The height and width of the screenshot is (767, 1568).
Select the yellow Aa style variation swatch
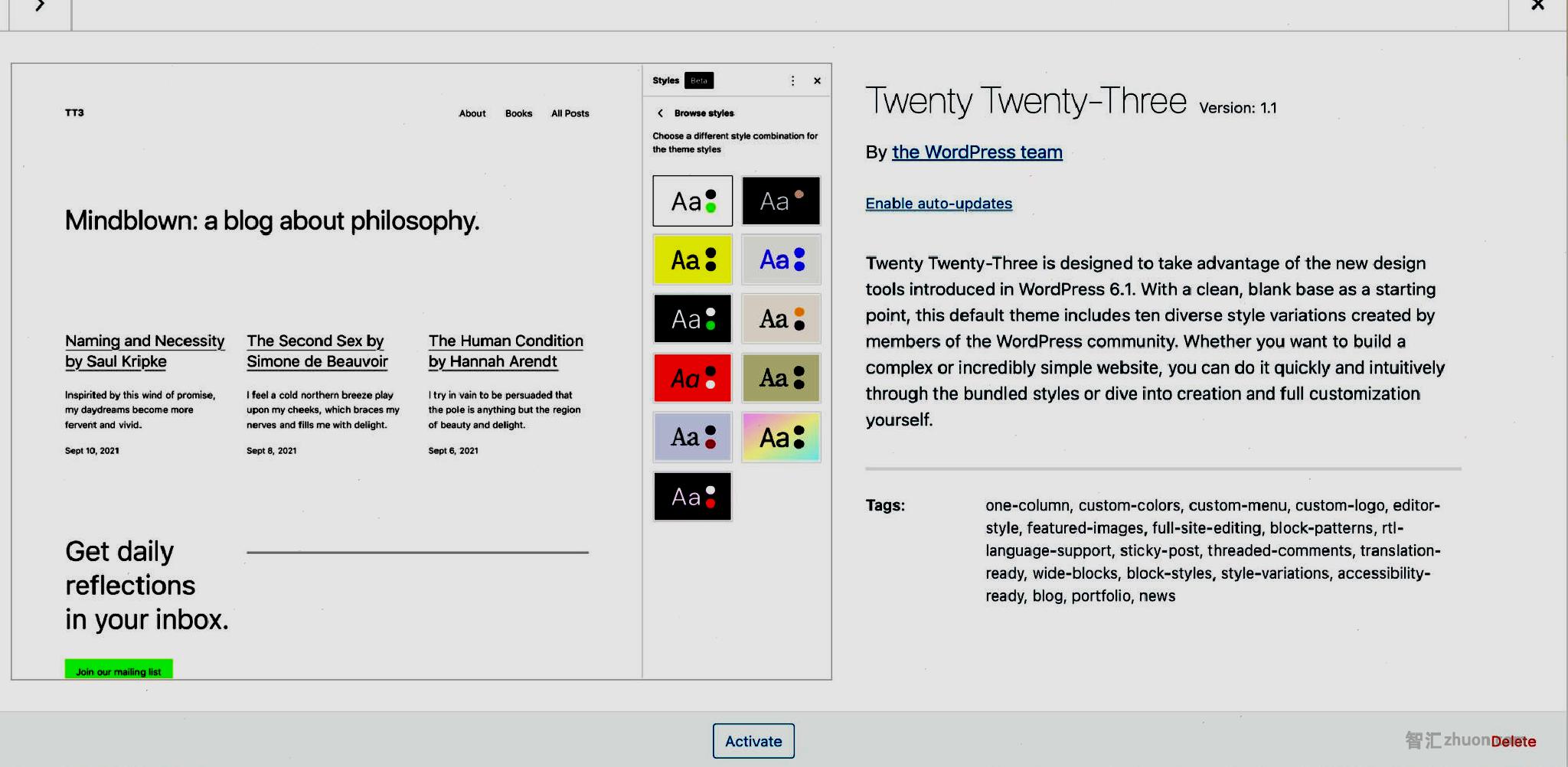click(x=693, y=259)
